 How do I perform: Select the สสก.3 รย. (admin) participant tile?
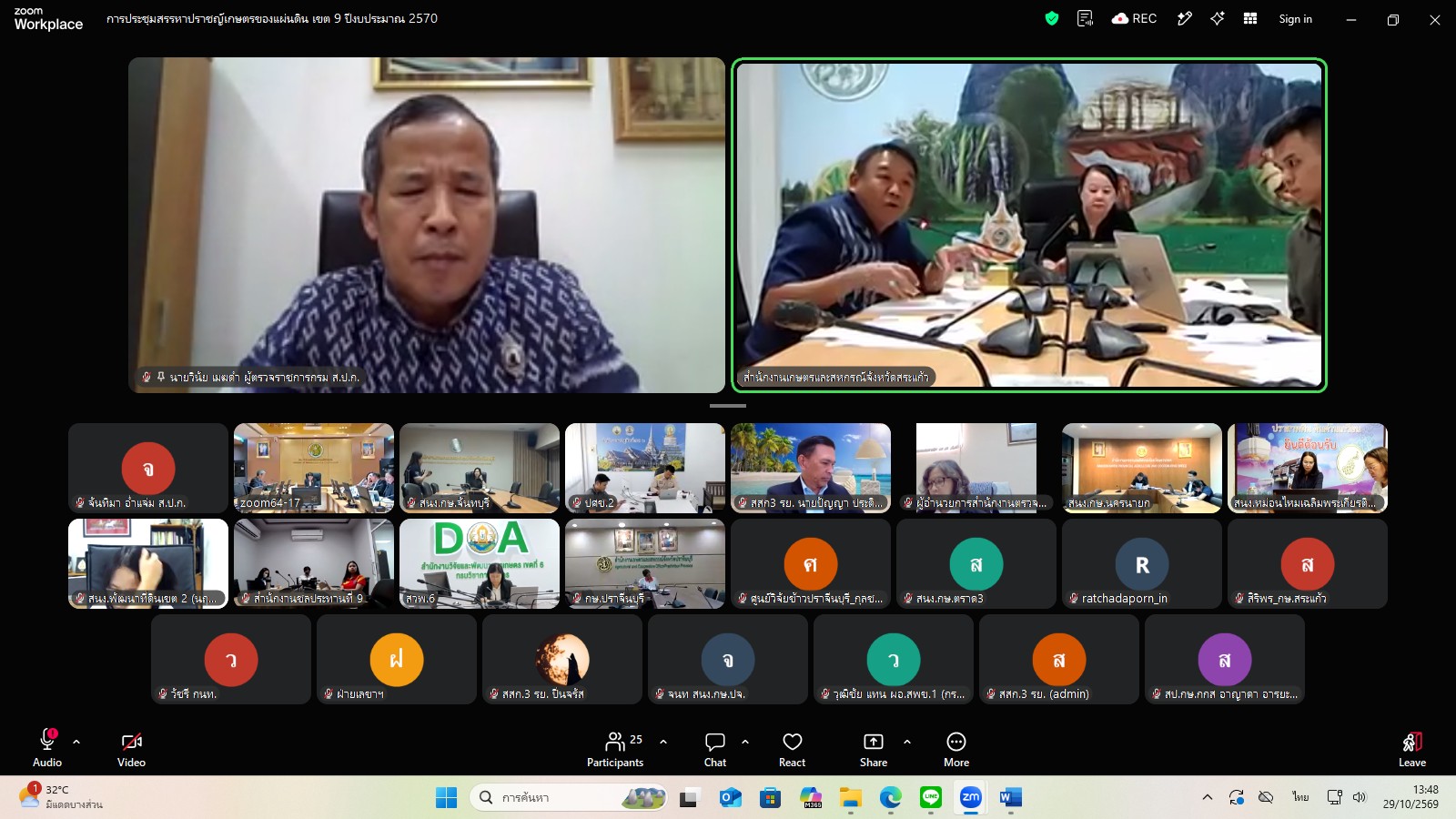(1059, 659)
